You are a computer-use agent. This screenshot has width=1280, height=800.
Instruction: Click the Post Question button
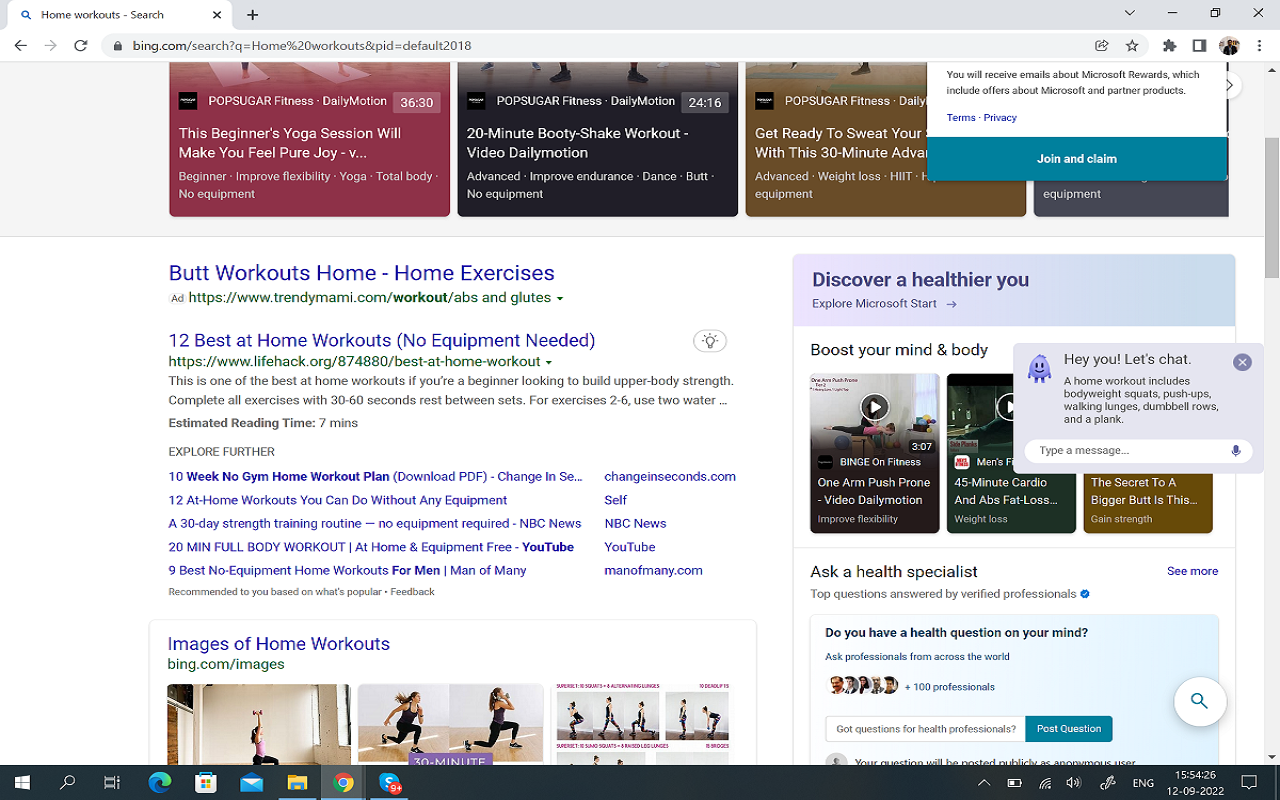(x=1068, y=729)
